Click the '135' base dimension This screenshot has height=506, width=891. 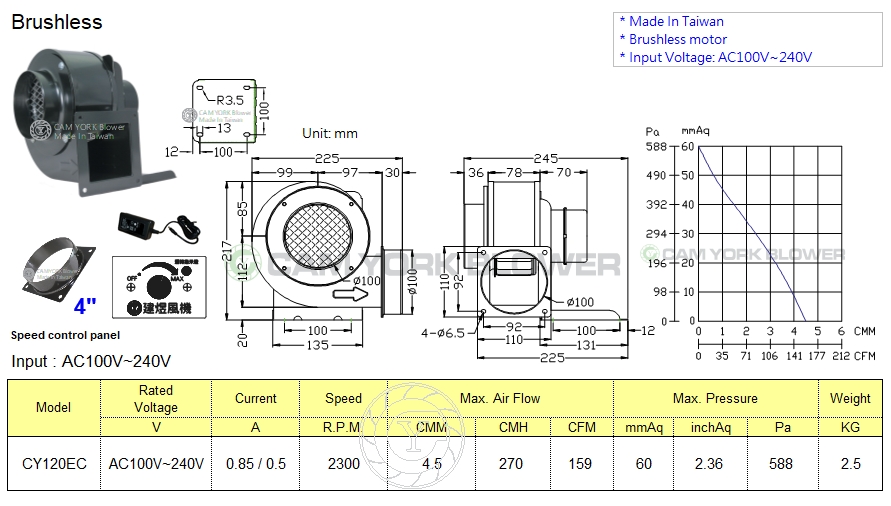(x=317, y=345)
